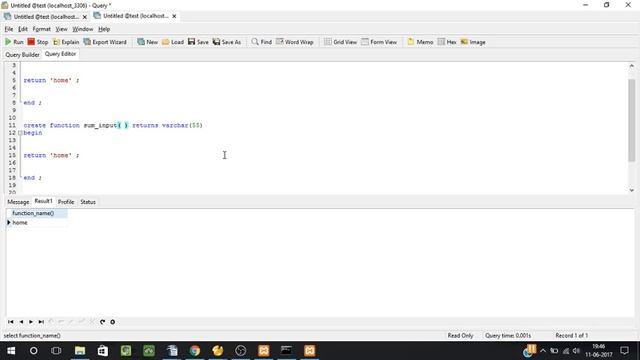Load a query file
Image resolution: width=640 pixels, height=360 pixels.
[173, 42]
